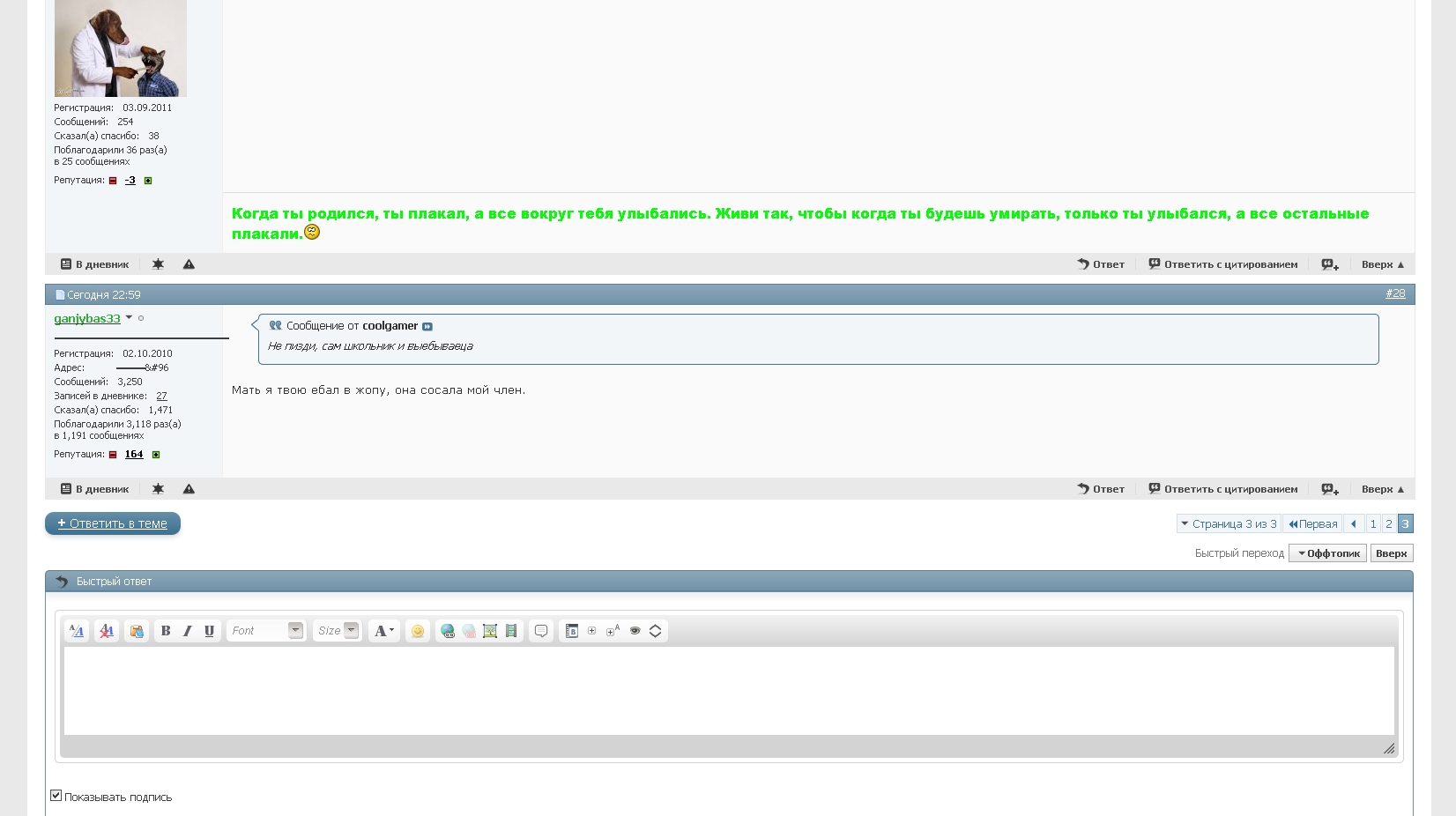Add post #28 to multi-quote
Image resolution: width=1456 pixels, height=816 pixels.
tap(1330, 489)
